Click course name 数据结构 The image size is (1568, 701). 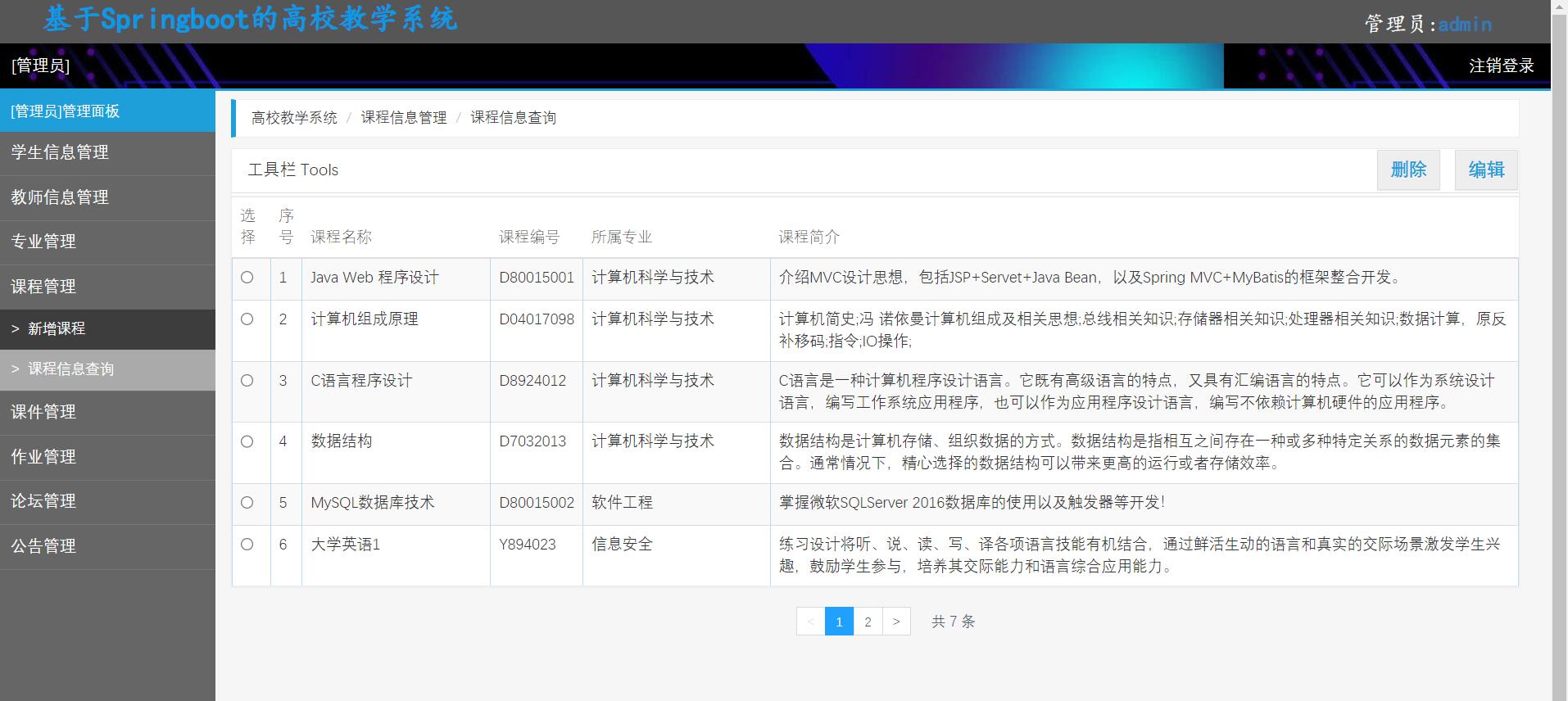point(342,442)
